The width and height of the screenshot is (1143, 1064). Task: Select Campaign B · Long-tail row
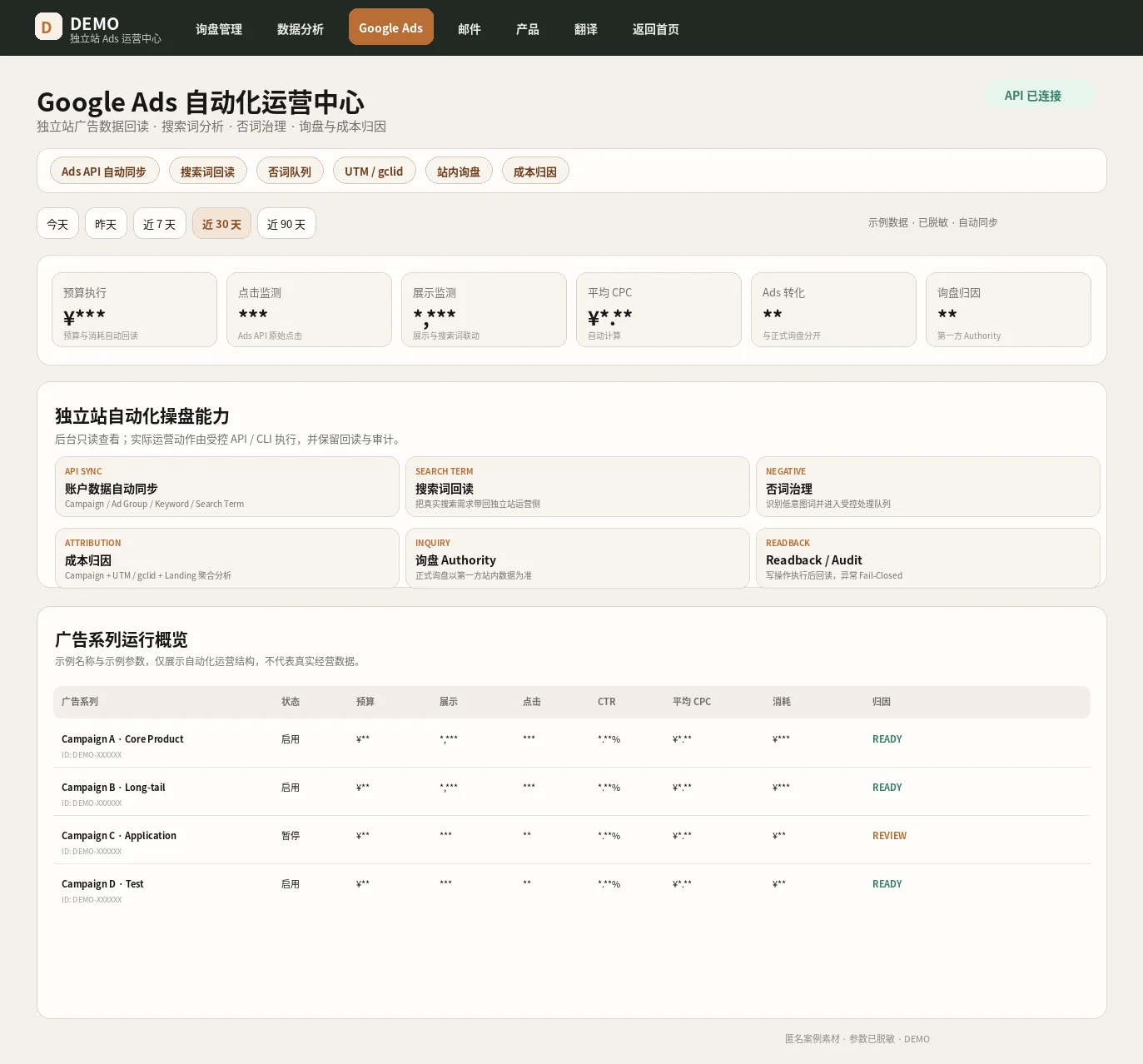[572, 792]
